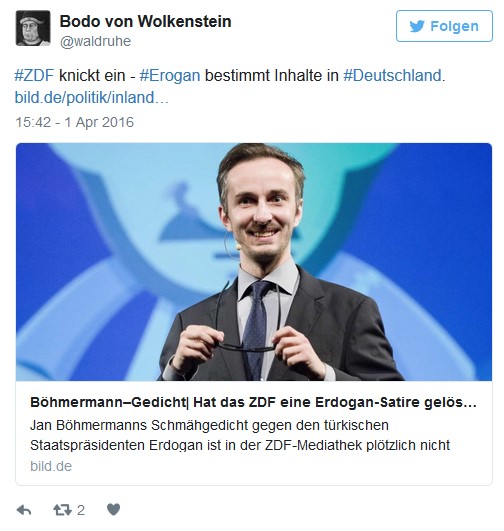Open the article preview photo of the man
This screenshot has height=531, width=504.
click(x=254, y=262)
